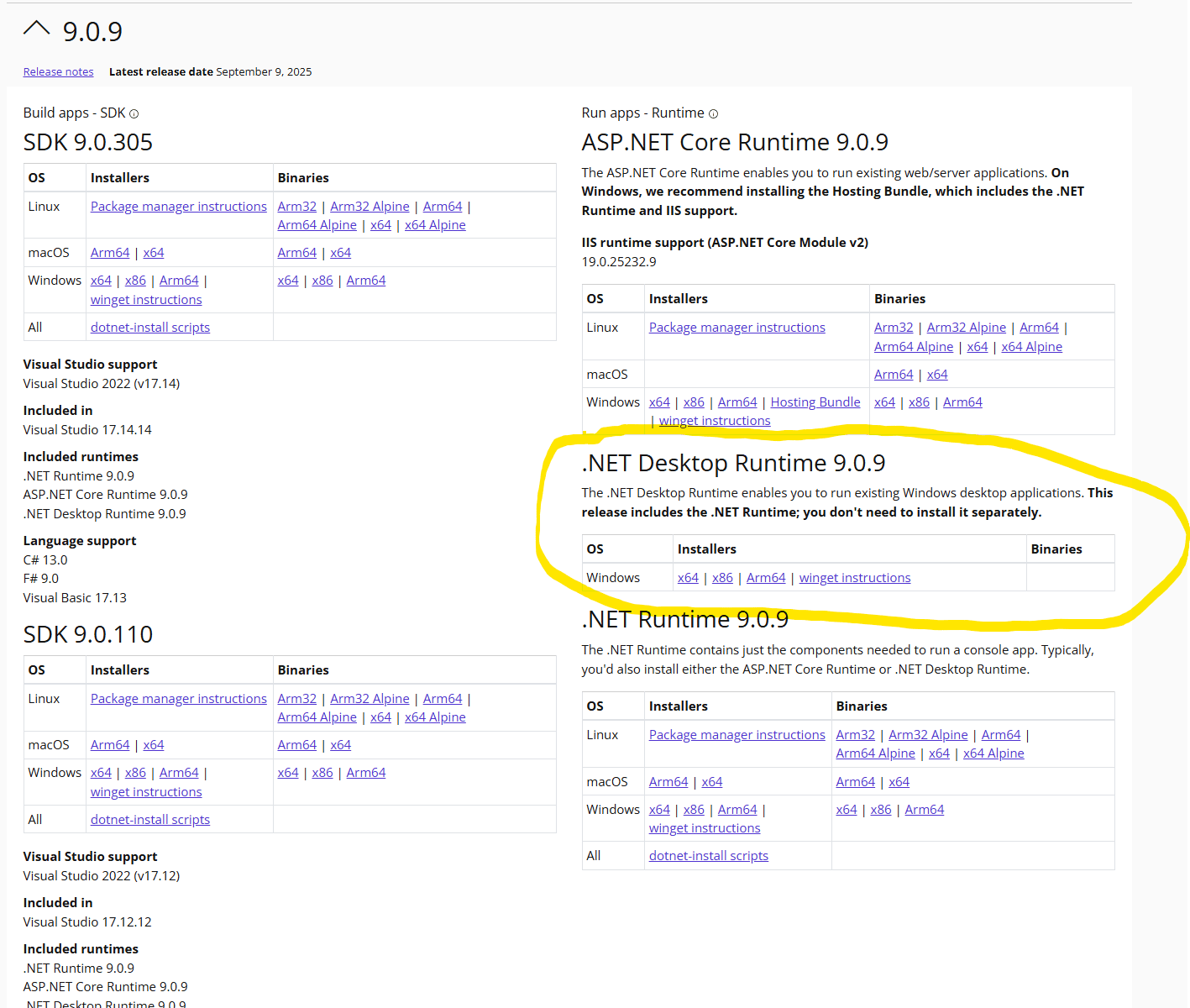The height and width of the screenshot is (1008, 1190).
Task: Download .NET Desktop Runtime Windows Arm64 installer
Action: point(766,578)
